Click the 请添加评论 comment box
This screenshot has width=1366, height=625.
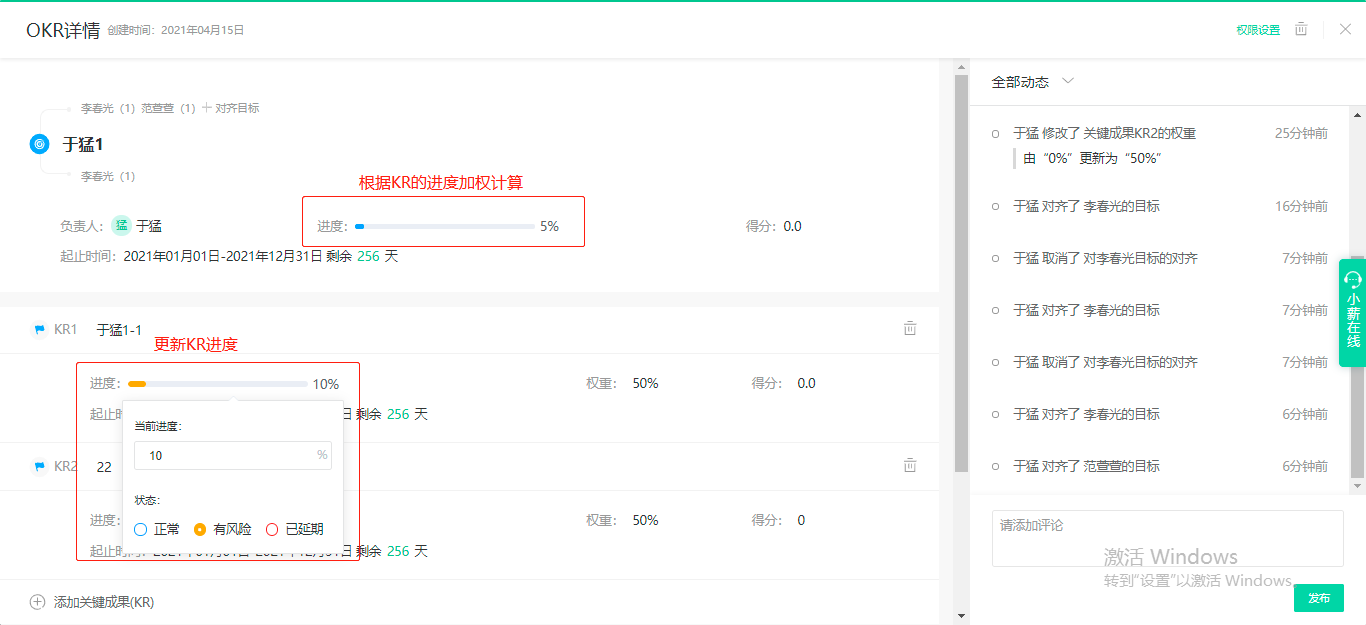point(1168,539)
